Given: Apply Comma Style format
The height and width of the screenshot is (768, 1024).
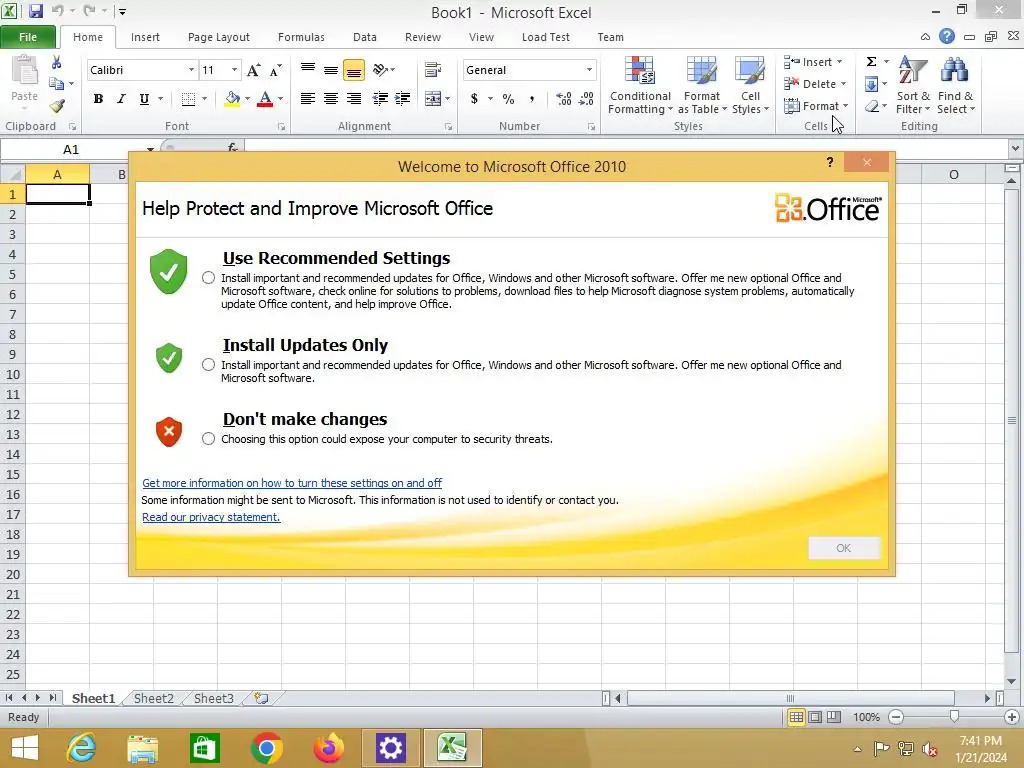Looking at the screenshot, I should 532,99.
